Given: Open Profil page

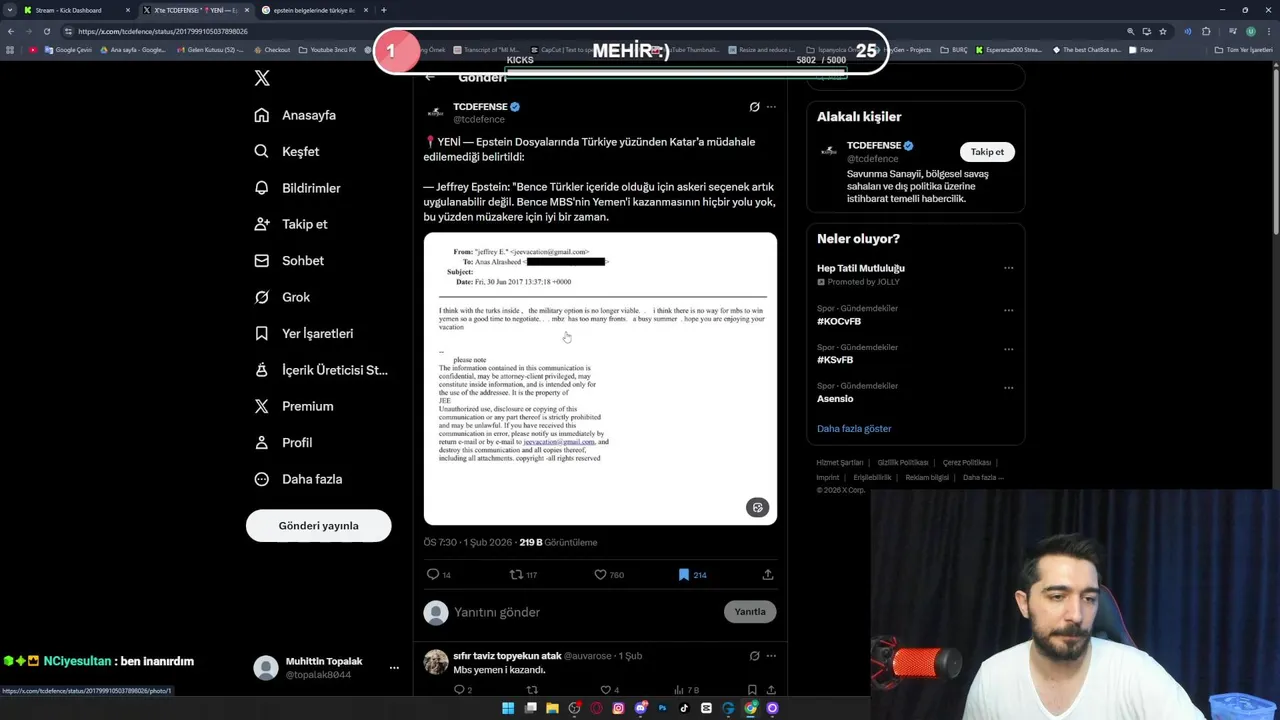Looking at the screenshot, I should click(x=283, y=442).
